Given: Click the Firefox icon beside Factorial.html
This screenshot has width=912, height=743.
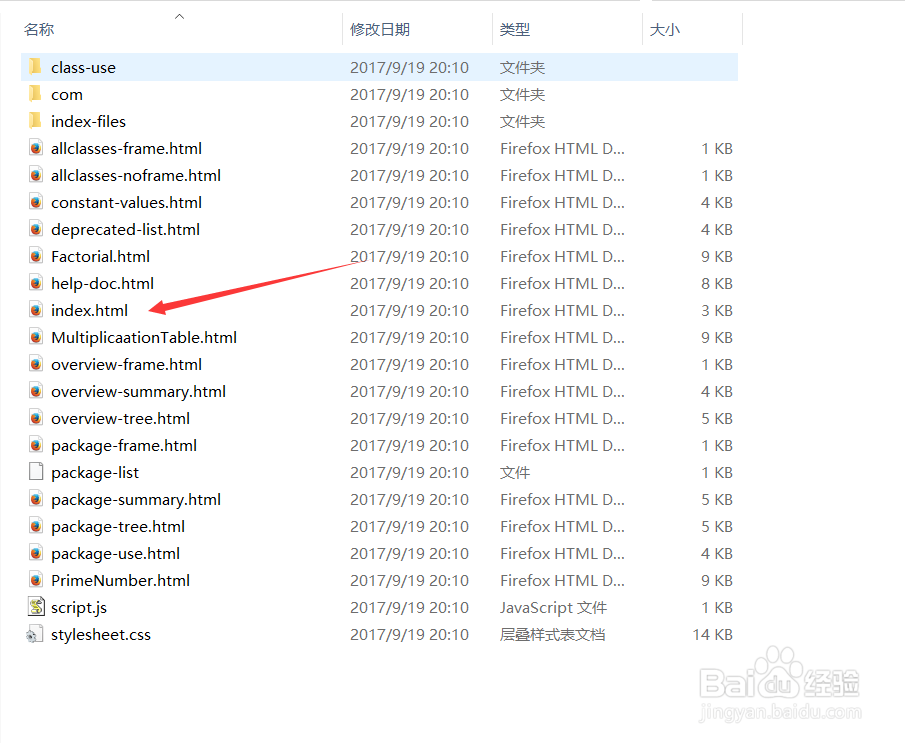Looking at the screenshot, I should pyautogui.click(x=35, y=256).
